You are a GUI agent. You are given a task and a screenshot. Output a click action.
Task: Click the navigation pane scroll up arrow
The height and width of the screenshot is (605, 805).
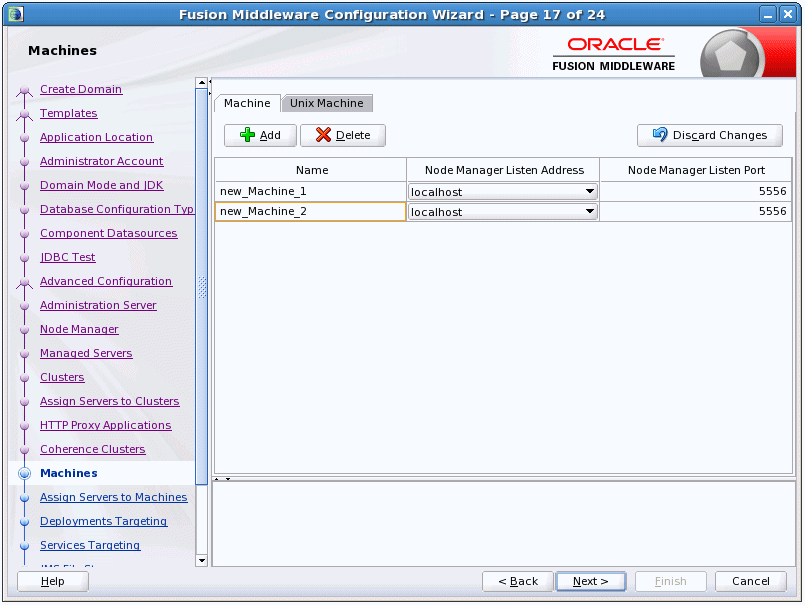202,83
